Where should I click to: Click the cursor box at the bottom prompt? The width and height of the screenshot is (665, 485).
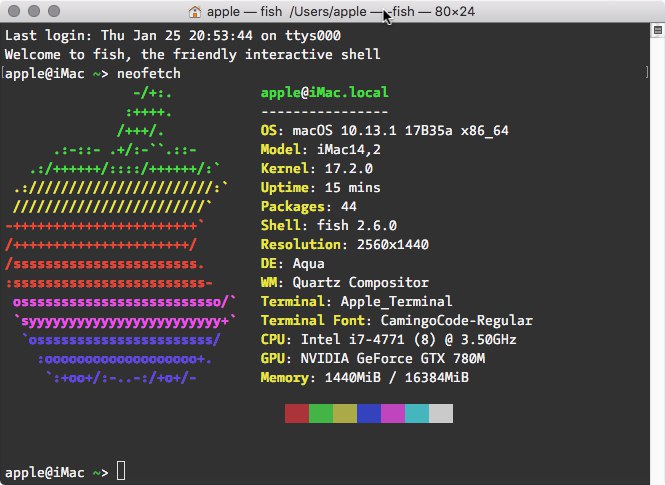pos(121,471)
